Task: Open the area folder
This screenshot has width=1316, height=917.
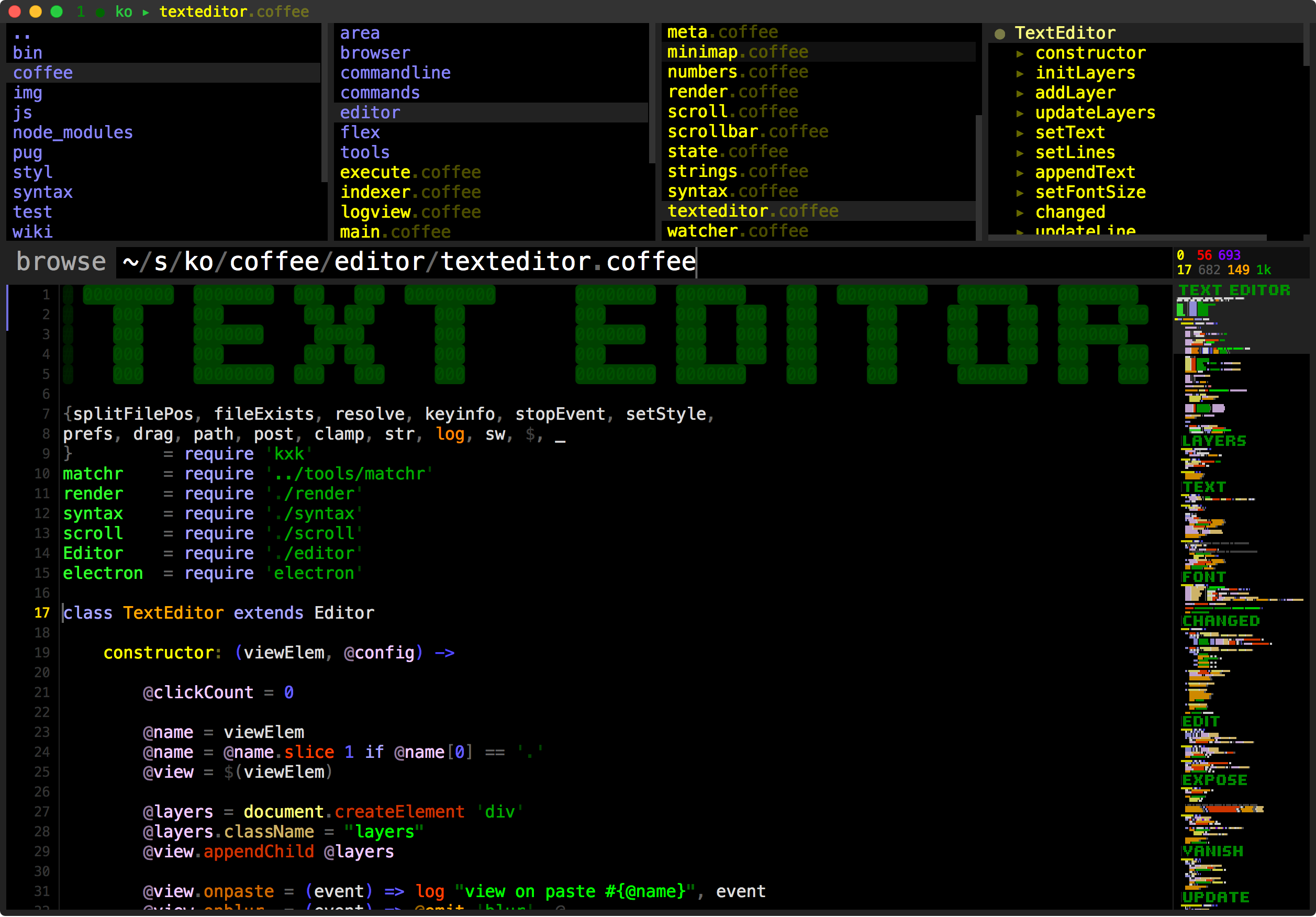Action: 490,33
